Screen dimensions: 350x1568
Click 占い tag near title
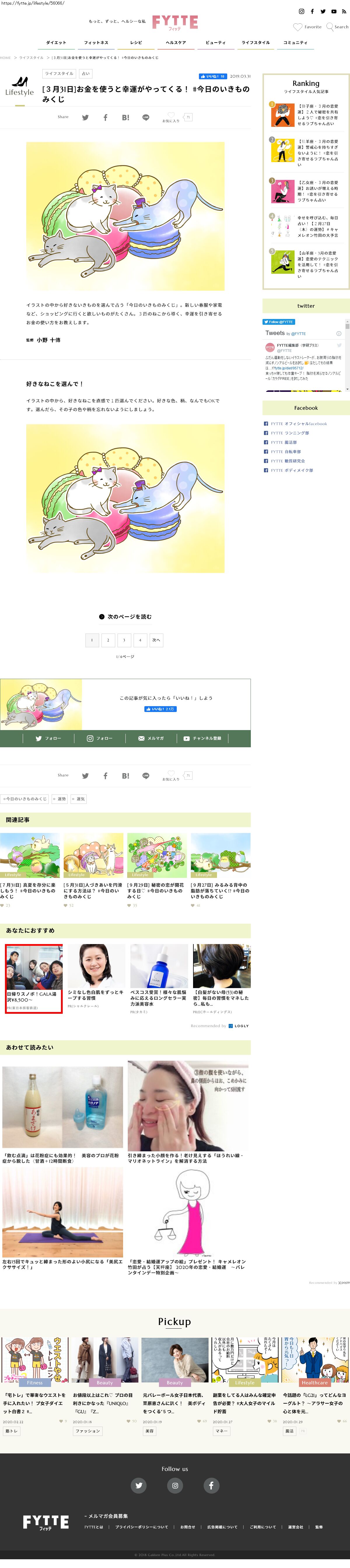[85, 74]
